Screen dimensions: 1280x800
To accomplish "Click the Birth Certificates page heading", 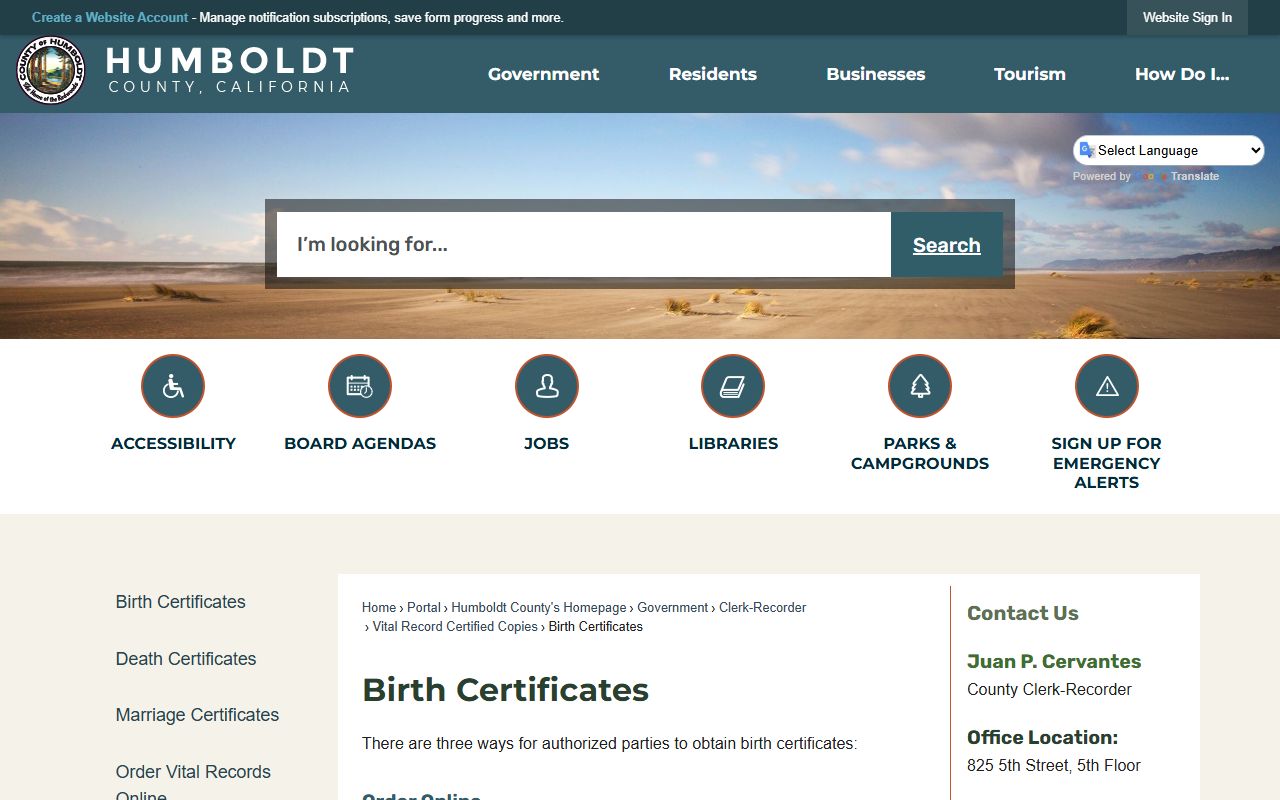I will point(506,690).
